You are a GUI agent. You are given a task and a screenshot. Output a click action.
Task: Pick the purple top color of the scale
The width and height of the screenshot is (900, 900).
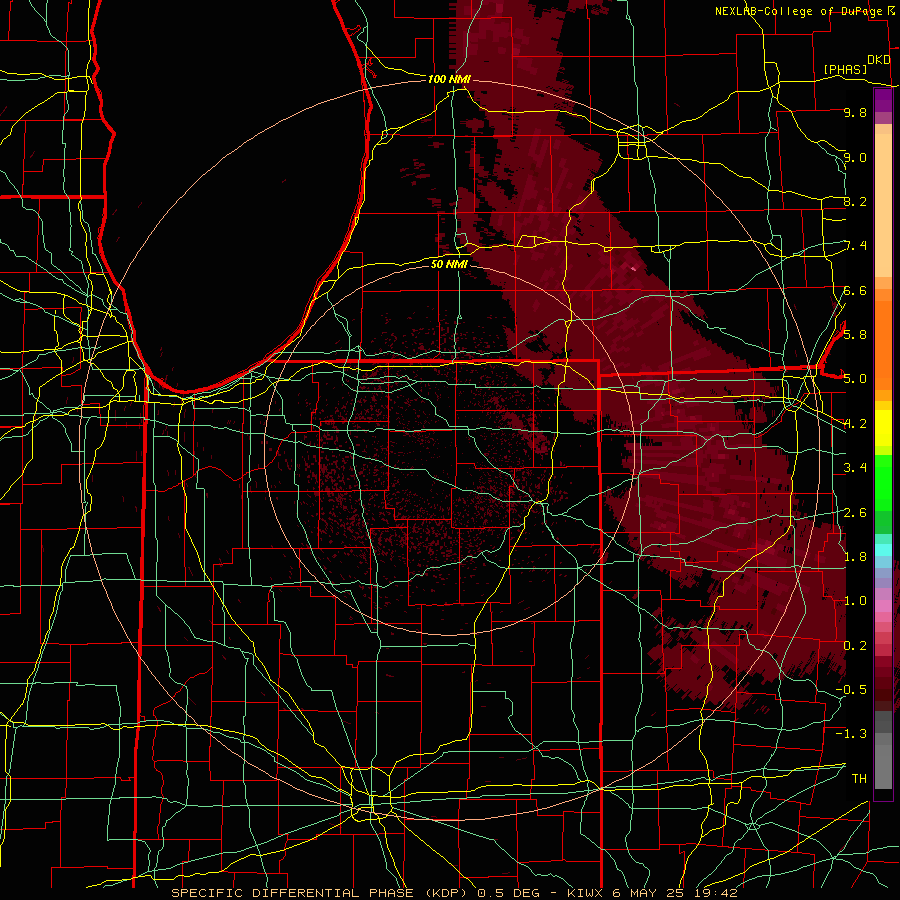[883, 100]
